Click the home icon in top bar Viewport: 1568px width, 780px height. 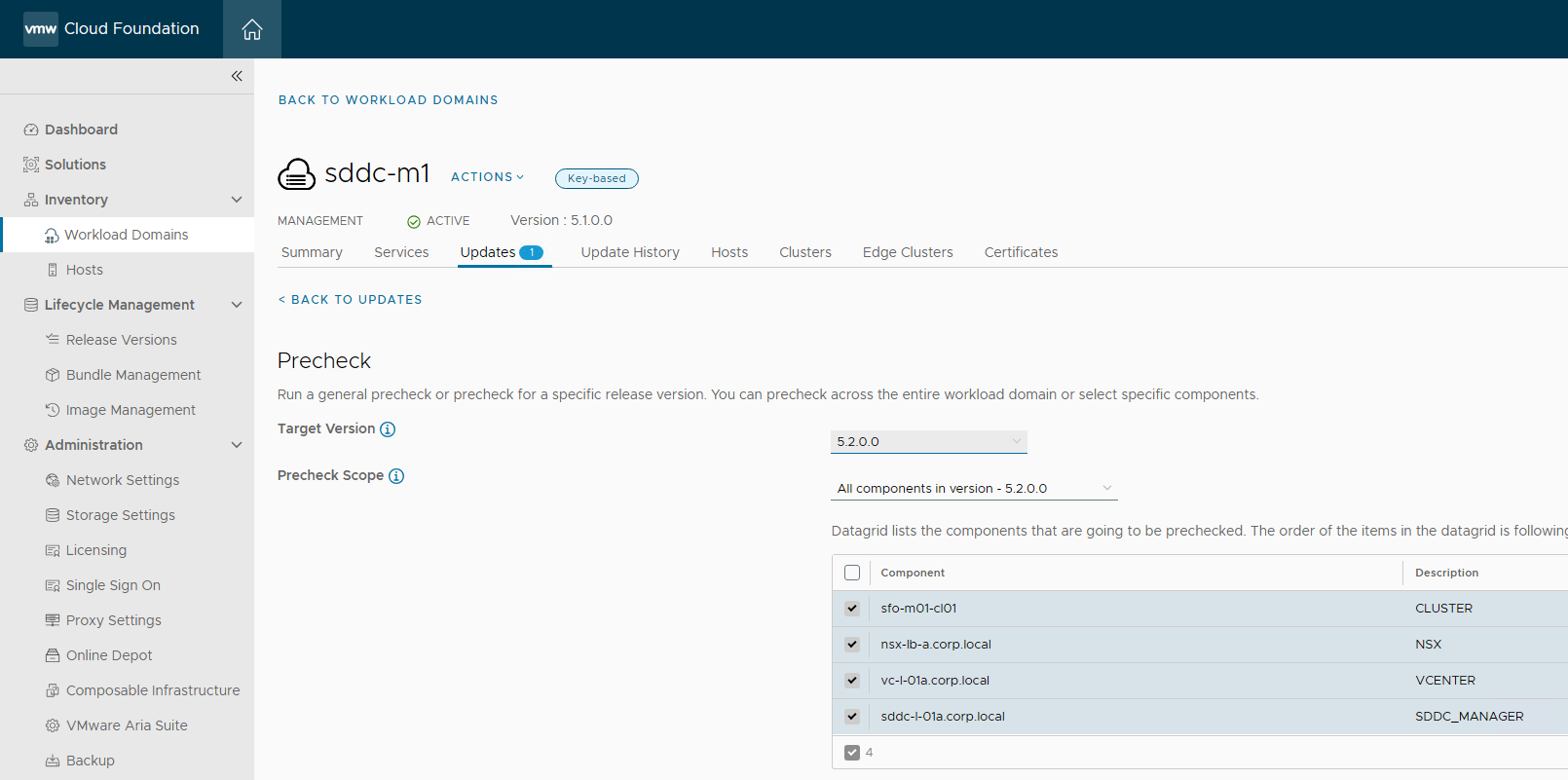pyautogui.click(x=252, y=29)
